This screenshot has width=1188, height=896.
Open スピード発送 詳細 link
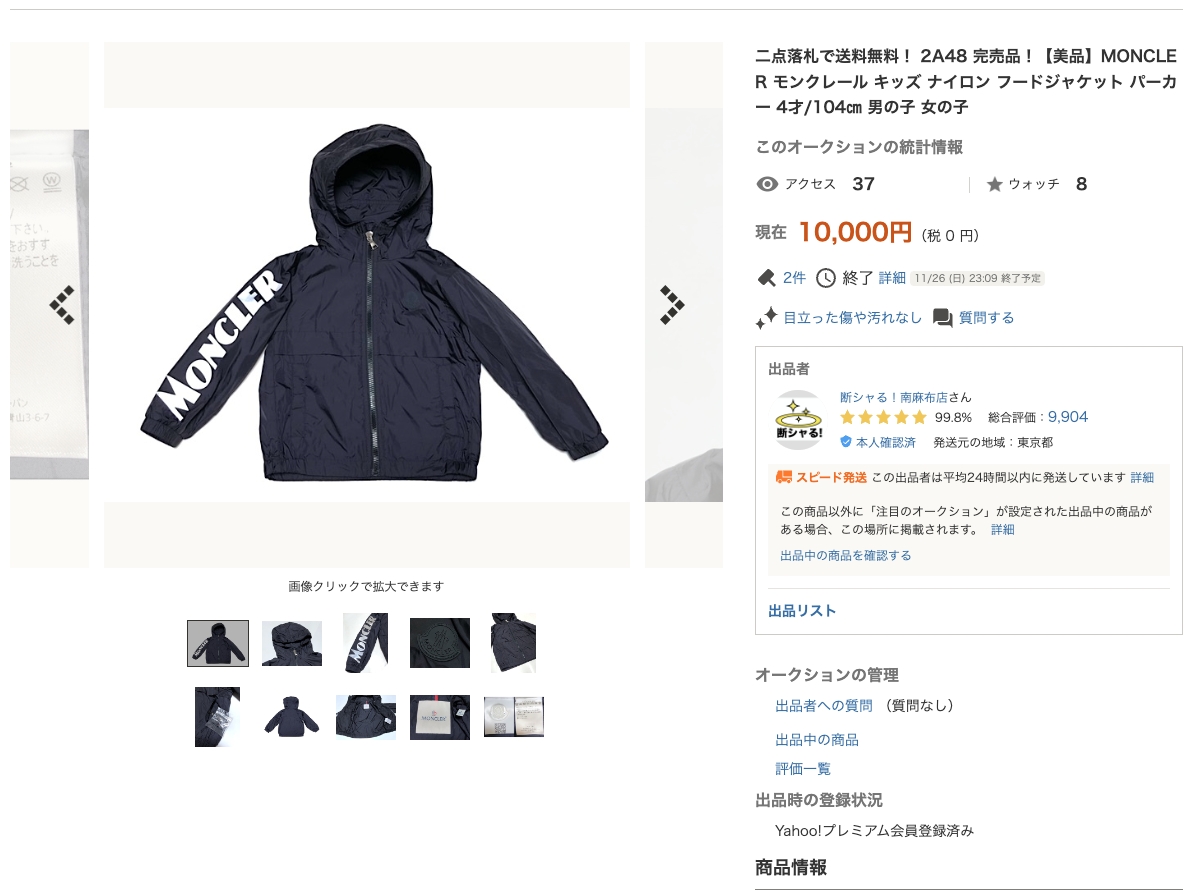[x=1142, y=477]
